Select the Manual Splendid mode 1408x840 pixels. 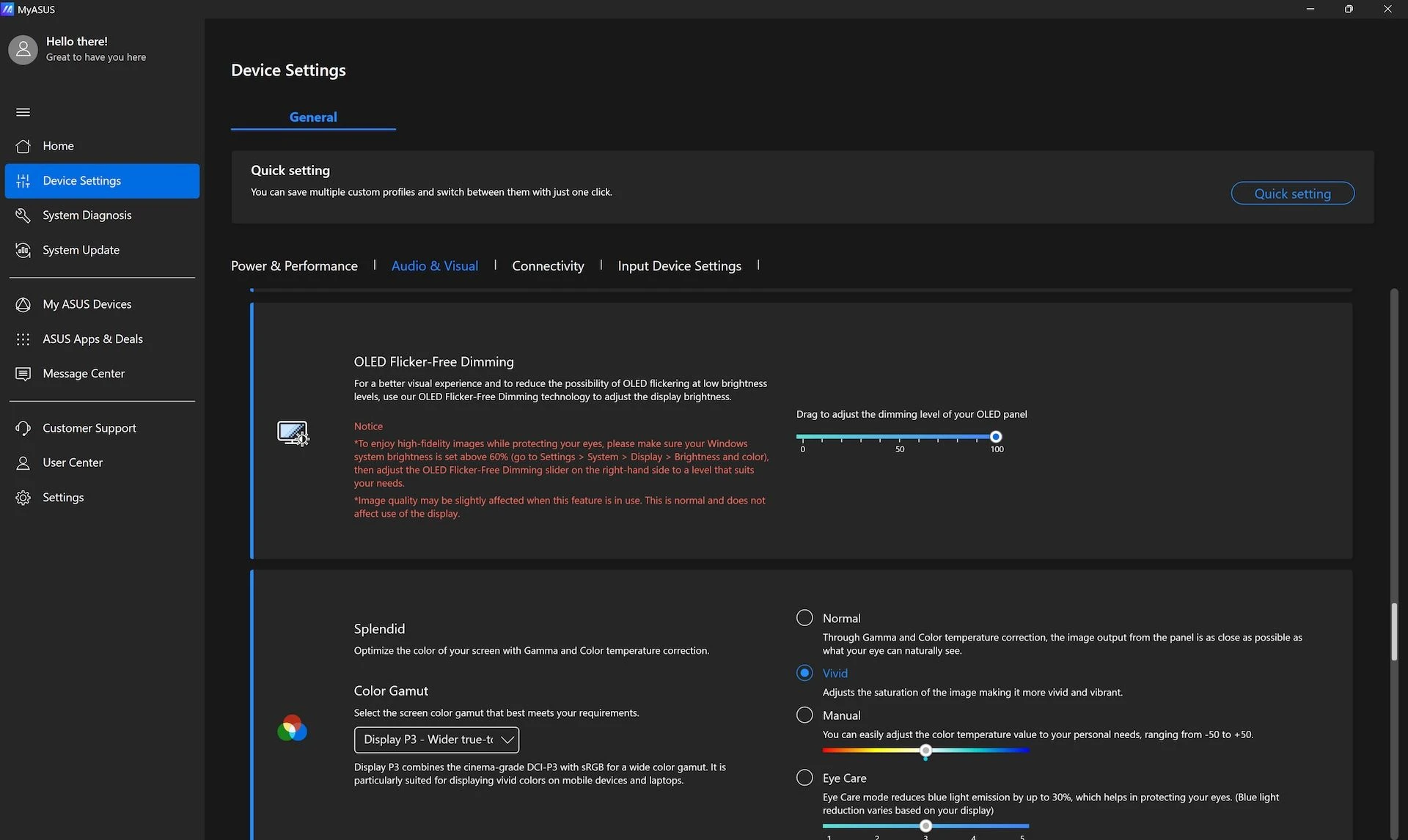tap(804, 715)
